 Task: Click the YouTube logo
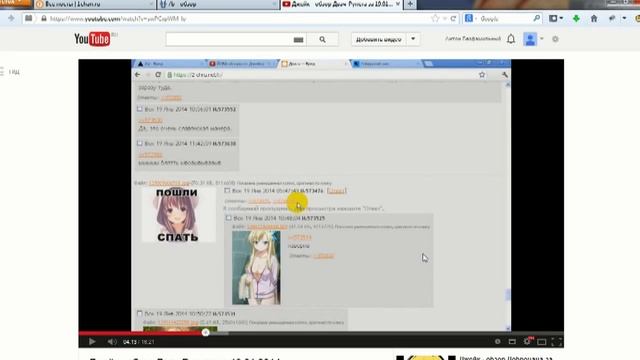pyautogui.click(x=92, y=39)
